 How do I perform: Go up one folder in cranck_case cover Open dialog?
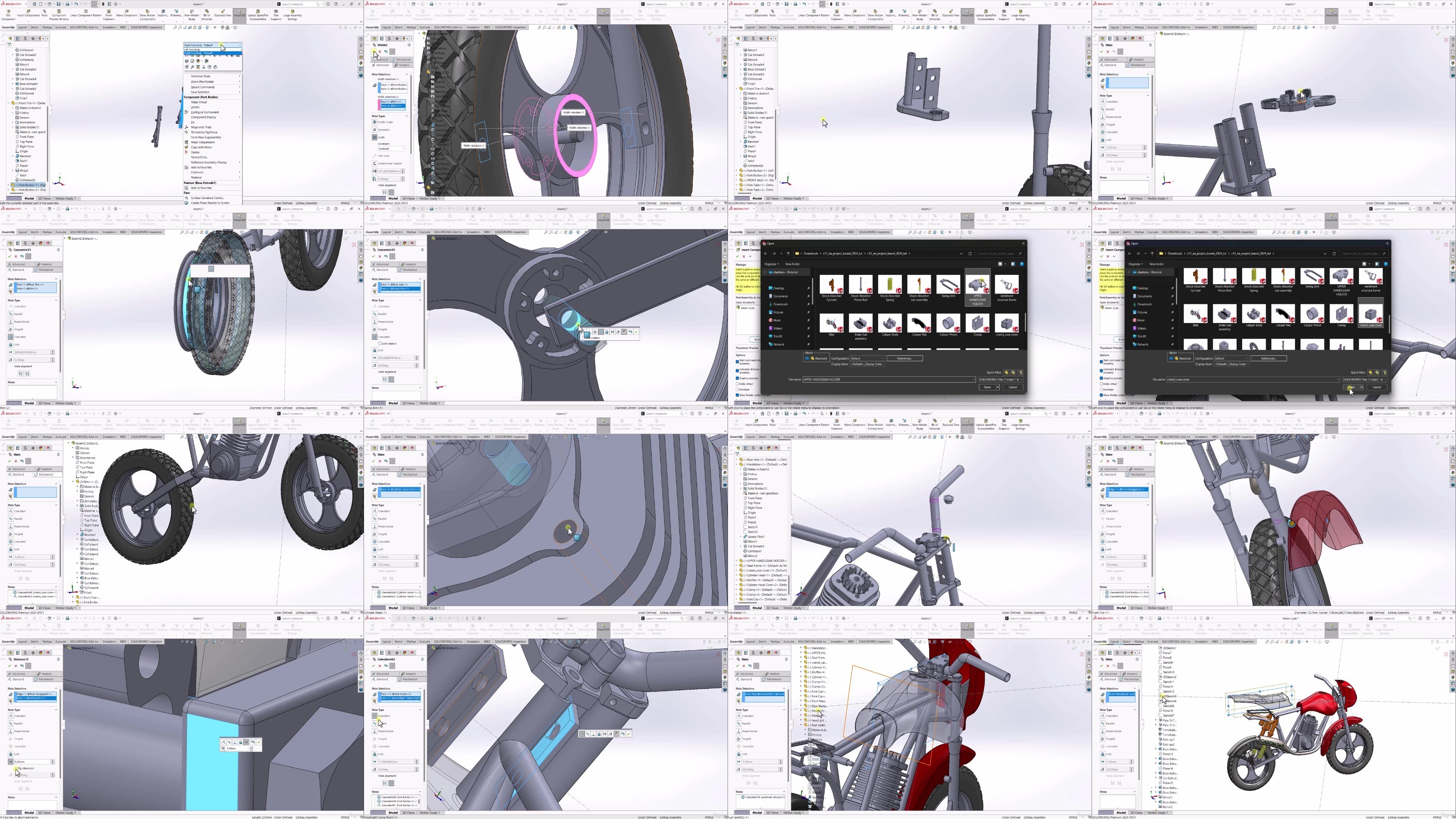tap(1152, 254)
